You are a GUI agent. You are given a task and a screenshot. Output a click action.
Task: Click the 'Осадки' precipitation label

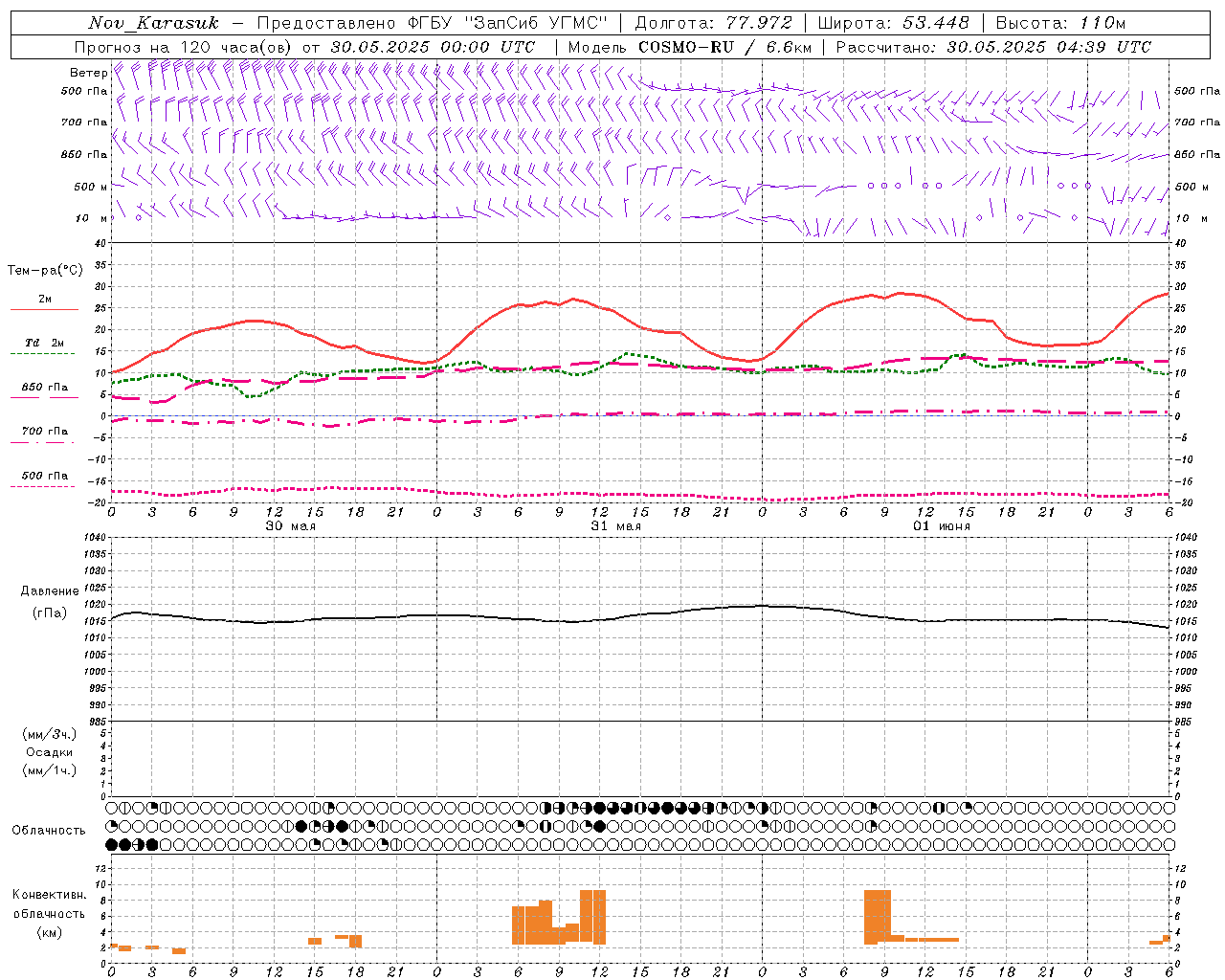point(50,752)
